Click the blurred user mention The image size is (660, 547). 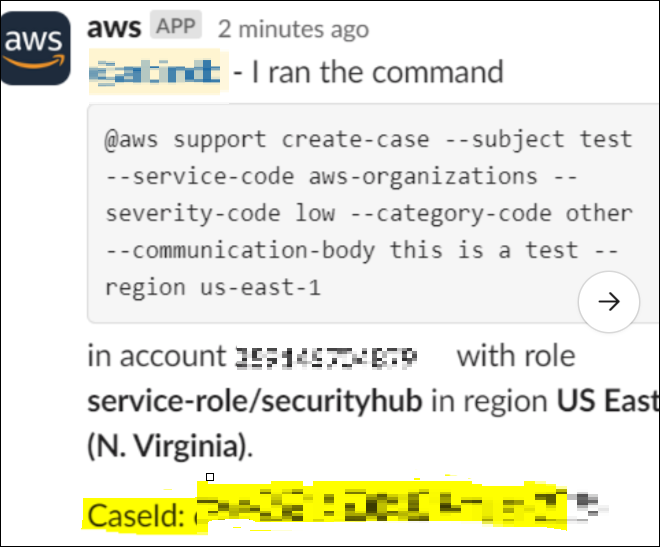(x=155, y=72)
